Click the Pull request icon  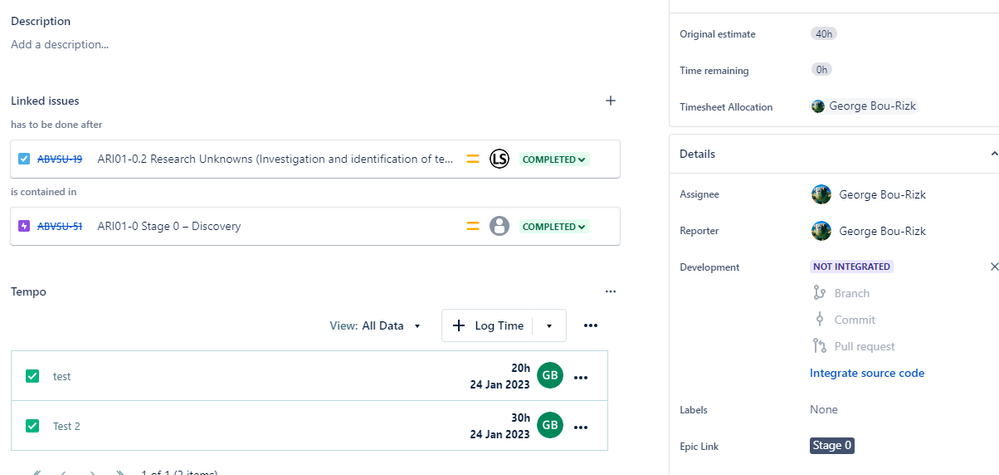click(819, 346)
